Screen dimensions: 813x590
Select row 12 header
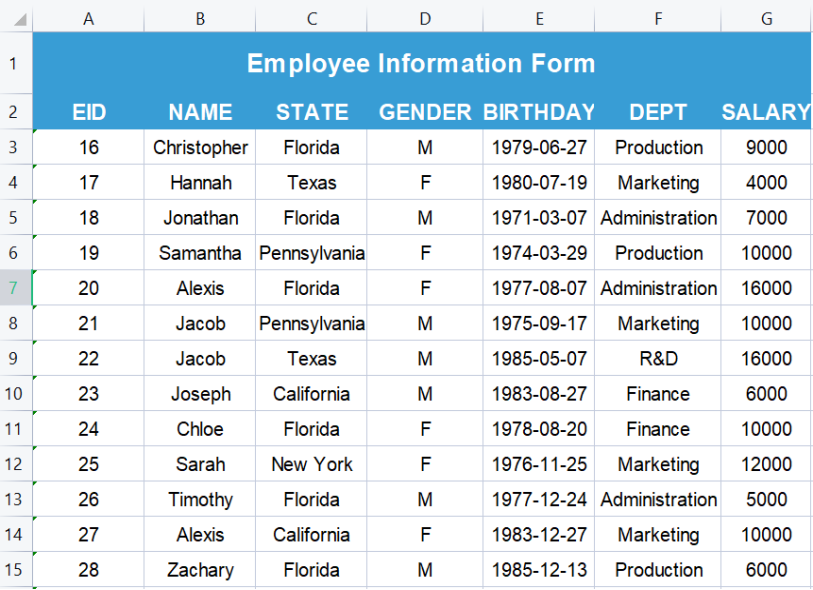coord(15,464)
